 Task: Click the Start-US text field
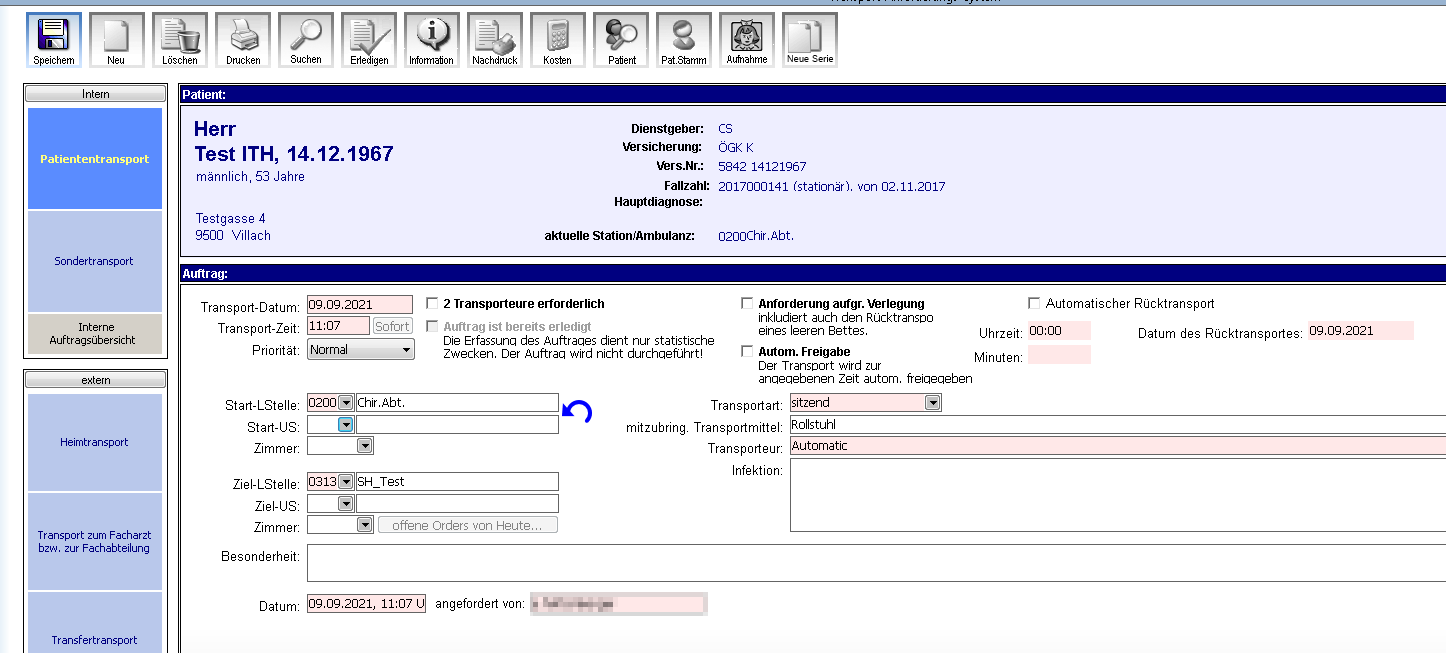pyautogui.click(x=457, y=424)
